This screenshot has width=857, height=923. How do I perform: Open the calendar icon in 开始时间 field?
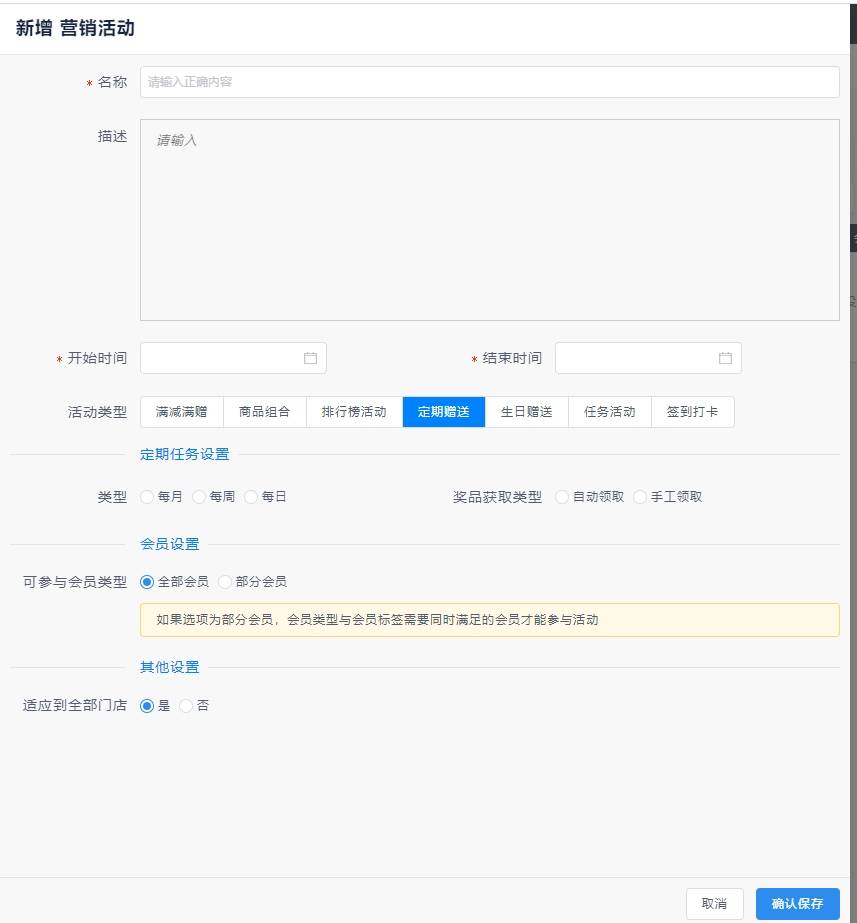[310, 358]
